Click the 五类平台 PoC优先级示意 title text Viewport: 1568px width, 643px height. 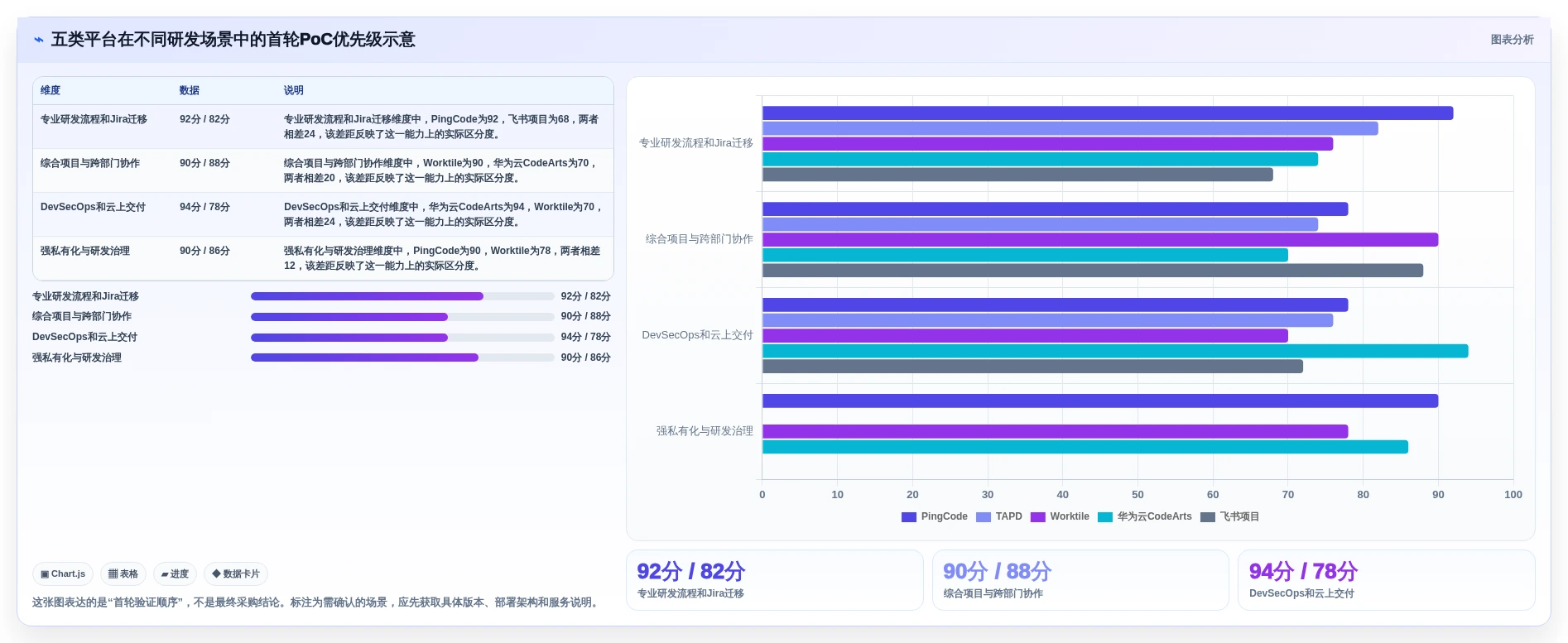(233, 40)
